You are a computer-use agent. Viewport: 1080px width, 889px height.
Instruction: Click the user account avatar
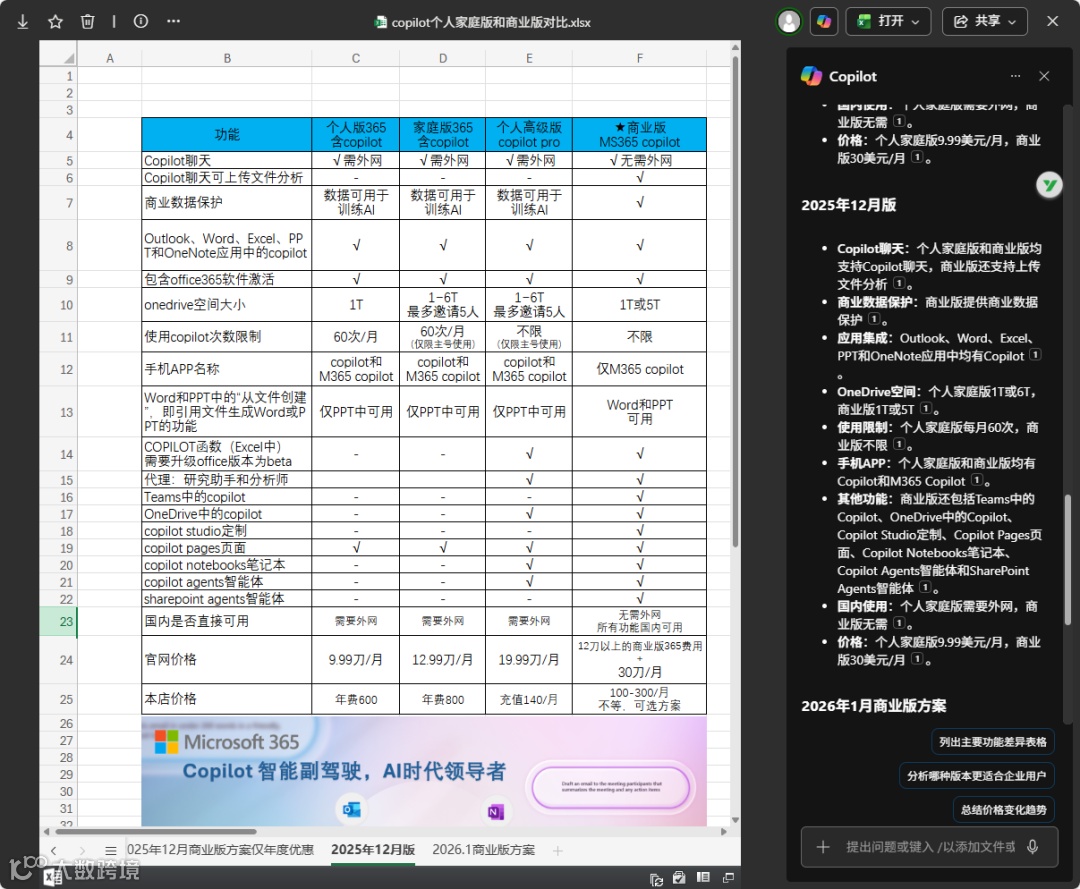point(789,21)
